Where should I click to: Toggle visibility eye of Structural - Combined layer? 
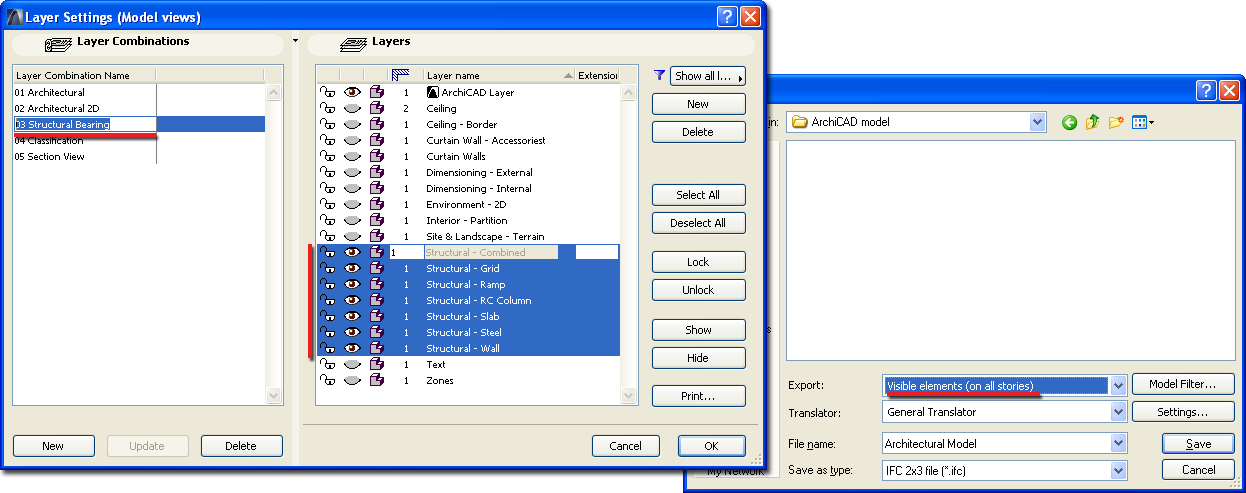[x=352, y=253]
